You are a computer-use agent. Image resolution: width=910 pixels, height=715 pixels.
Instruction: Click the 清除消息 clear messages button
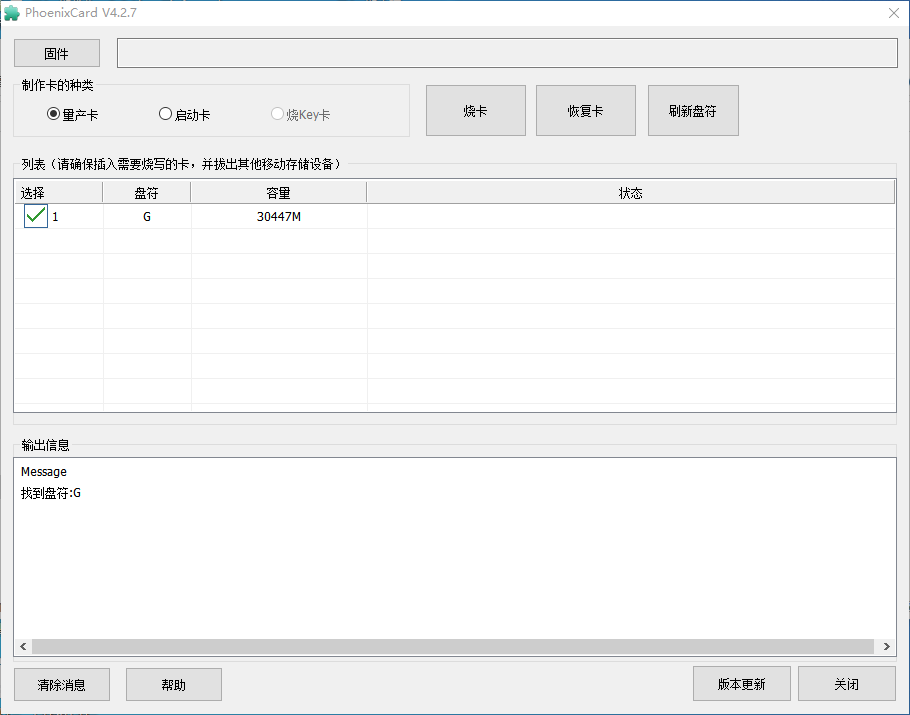(62, 684)
